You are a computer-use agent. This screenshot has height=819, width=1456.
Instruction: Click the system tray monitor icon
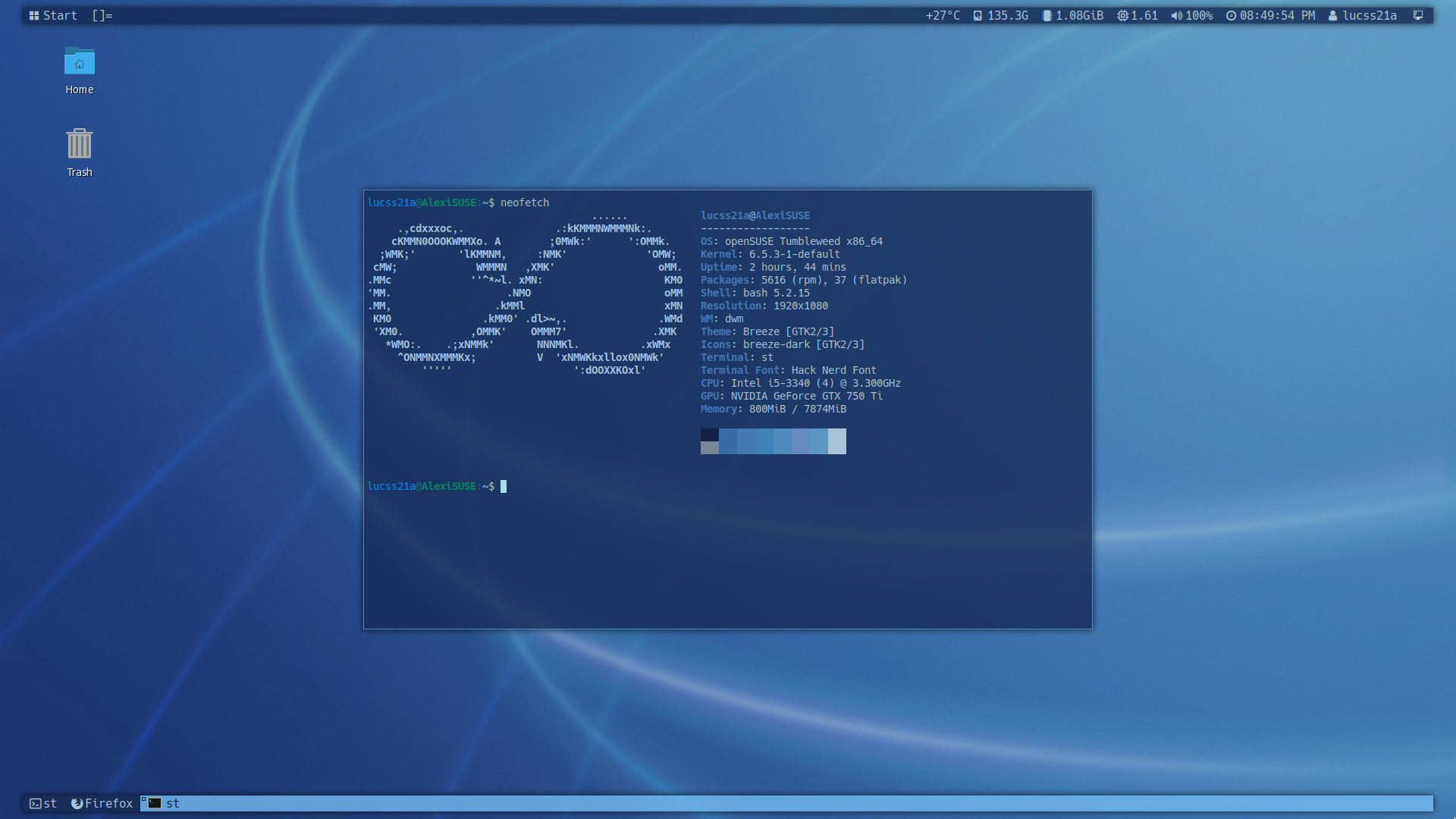[x=1418, y=15]
